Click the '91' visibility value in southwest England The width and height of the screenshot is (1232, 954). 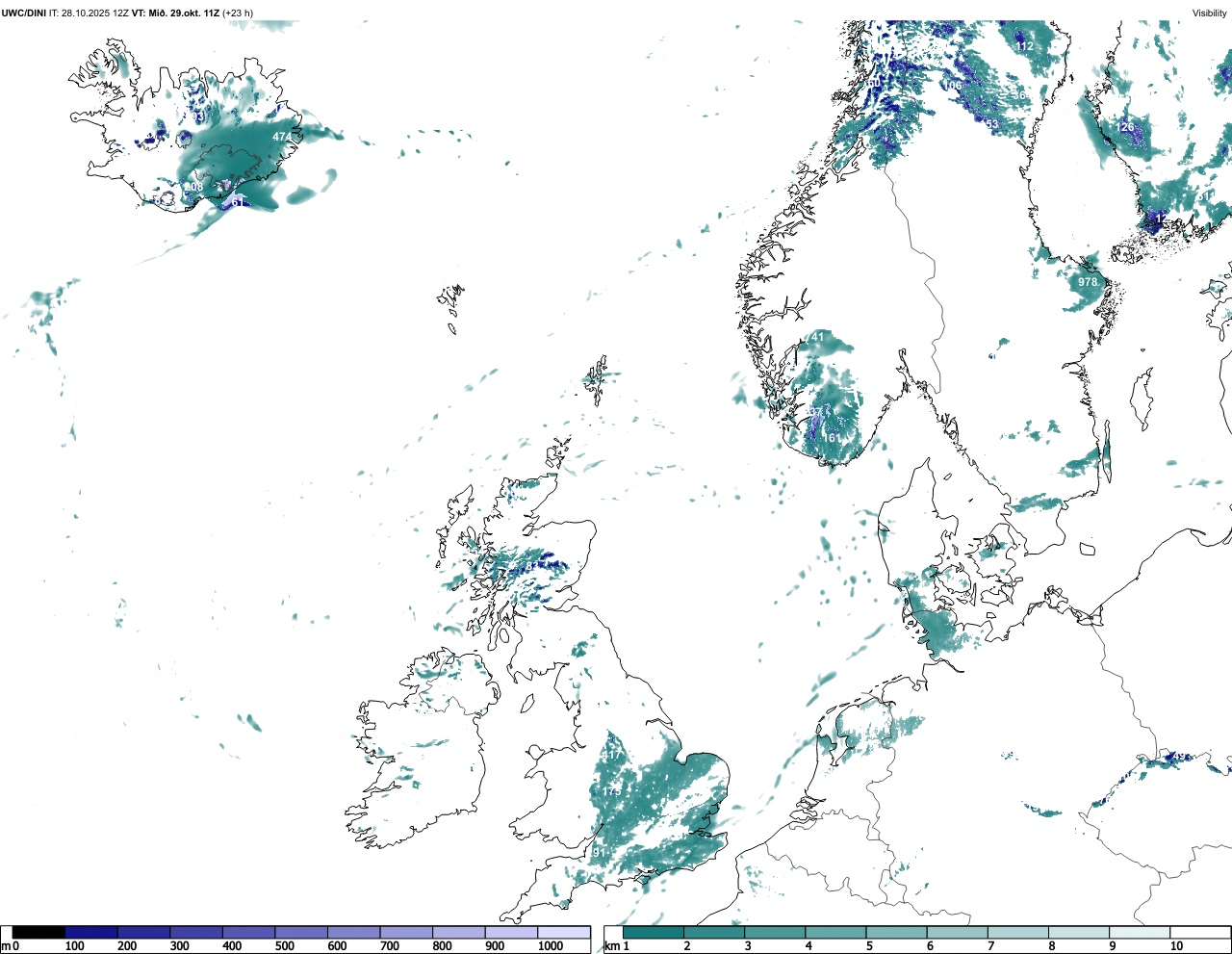(x=600, y=854)
